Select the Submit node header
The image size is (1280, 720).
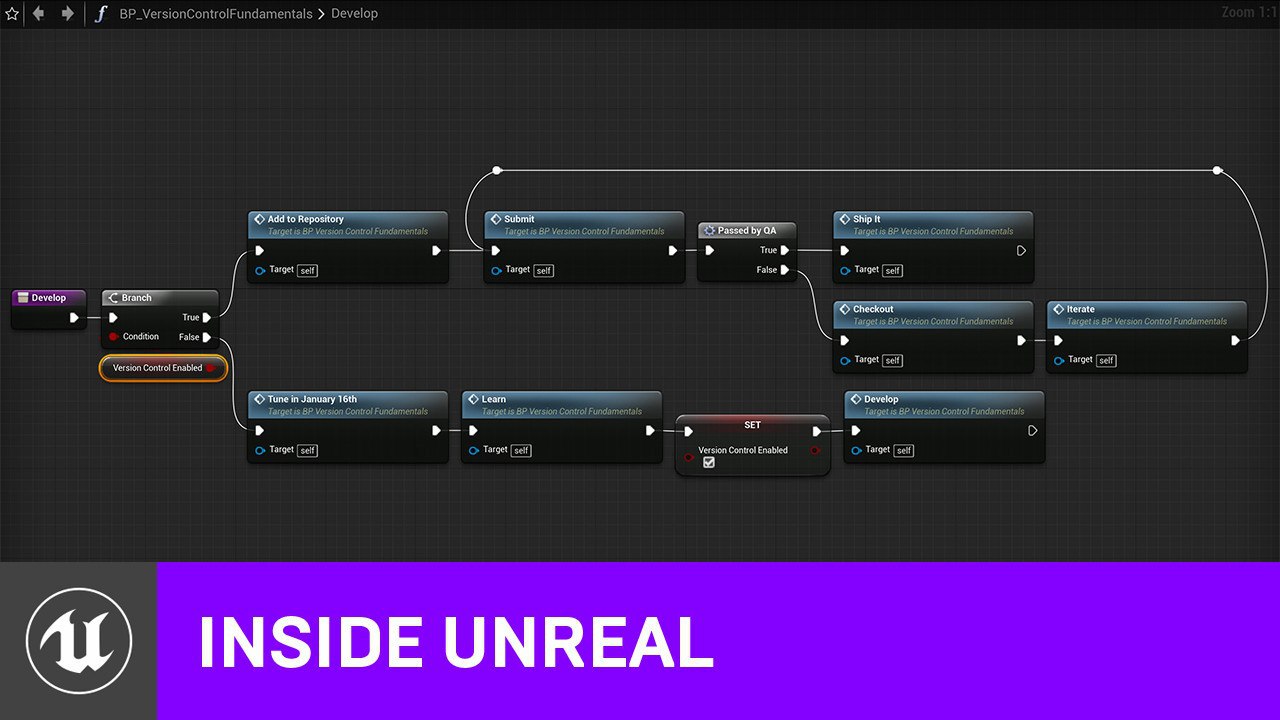(584, 224)
